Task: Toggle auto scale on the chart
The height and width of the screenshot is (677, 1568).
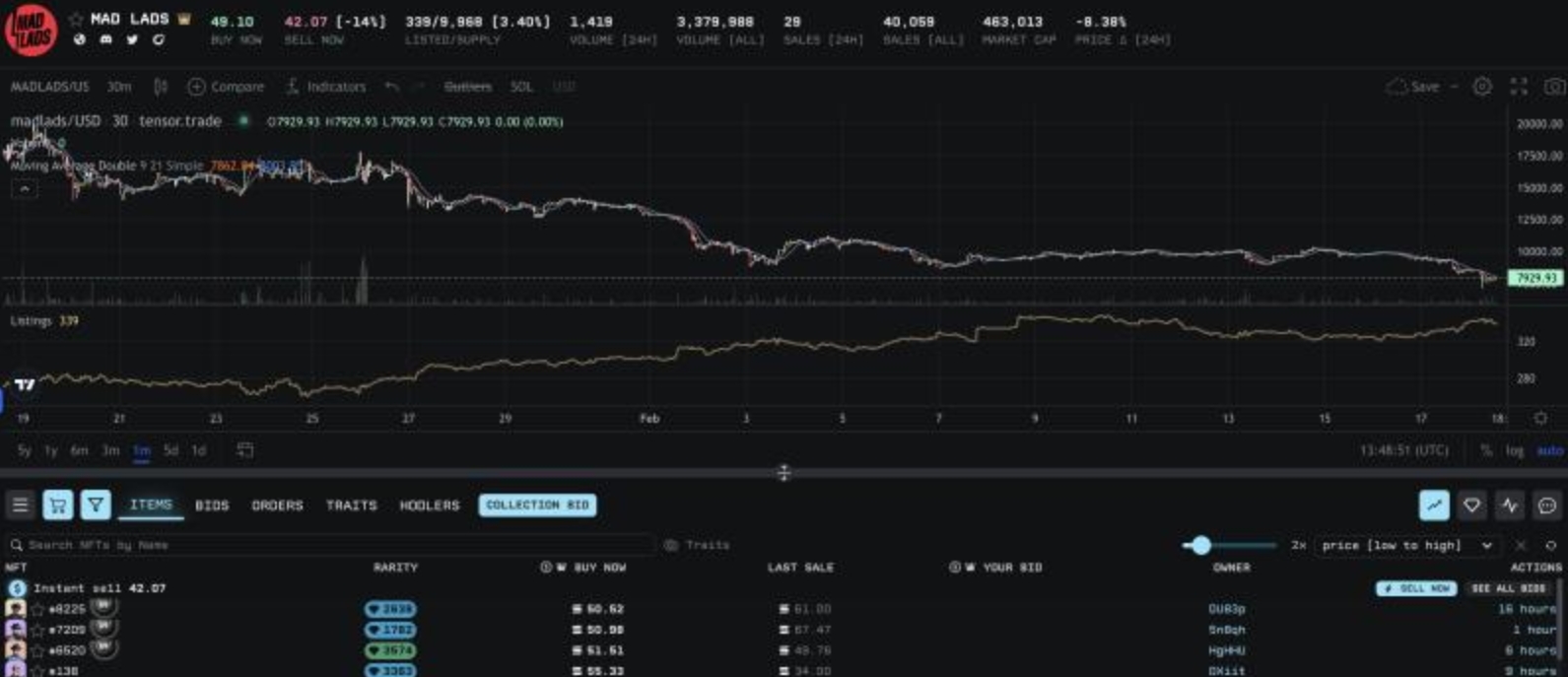Action: (x=1550, y=450)
